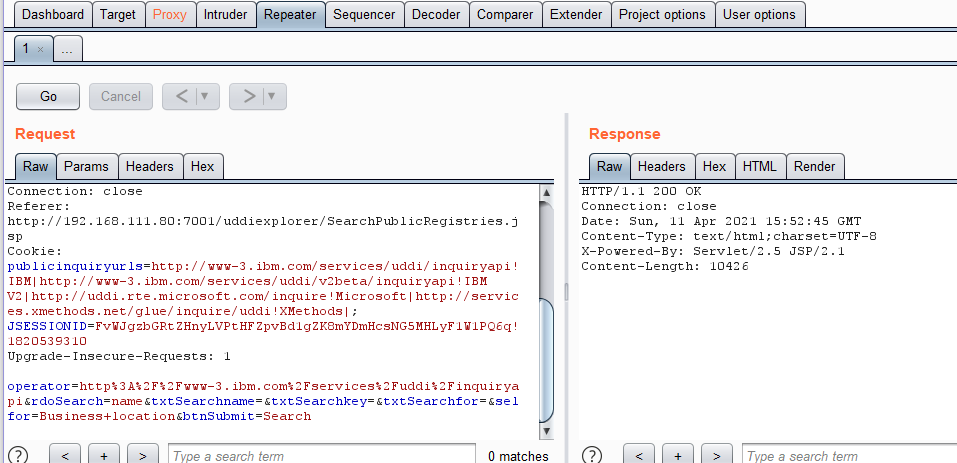The height and width of the screenshot is (463, 957).
Task: Click the publicinquiryurls cookie name
Action: coord(74,267)
